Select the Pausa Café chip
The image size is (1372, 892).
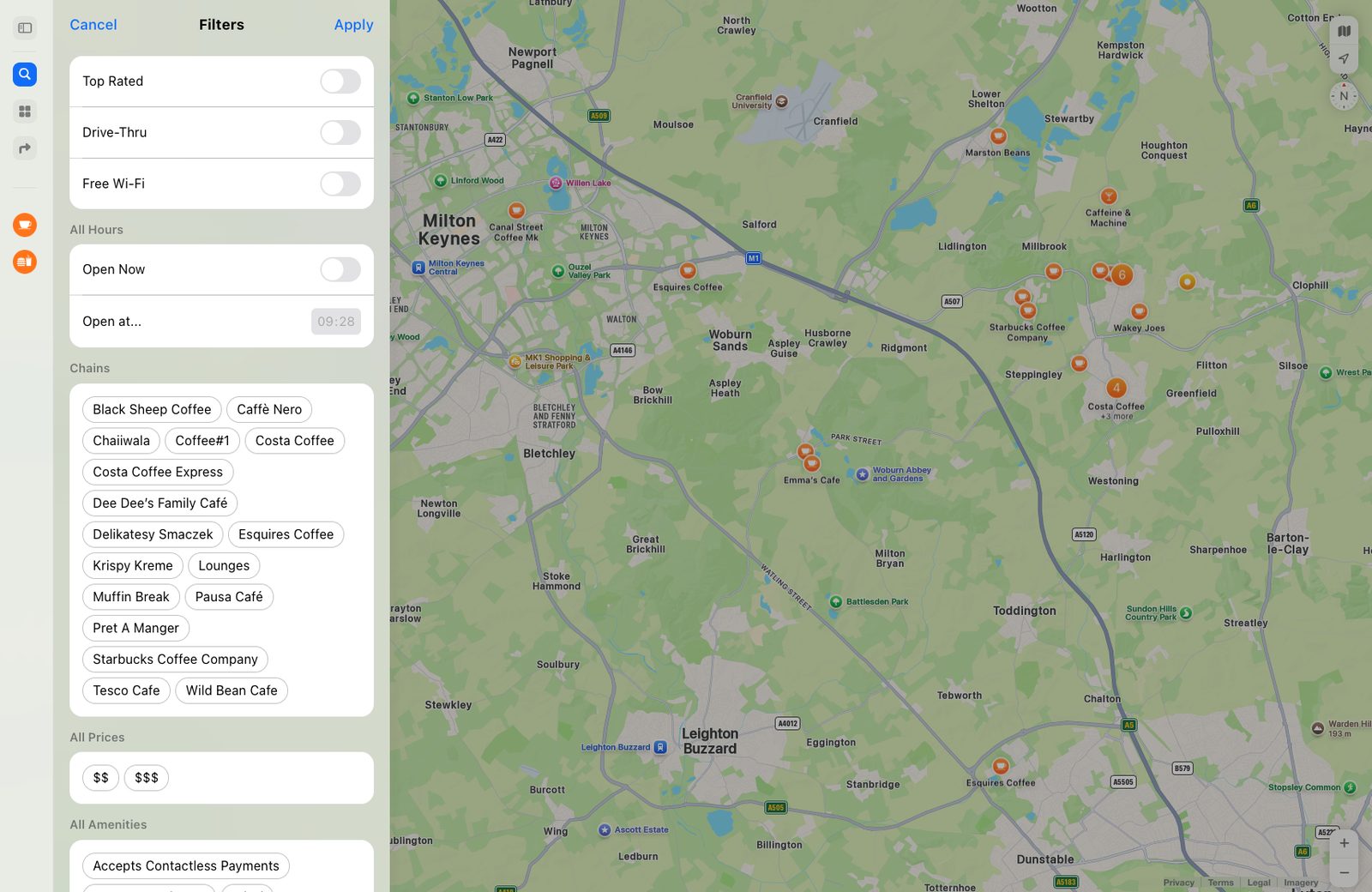[x=229, y=597]
